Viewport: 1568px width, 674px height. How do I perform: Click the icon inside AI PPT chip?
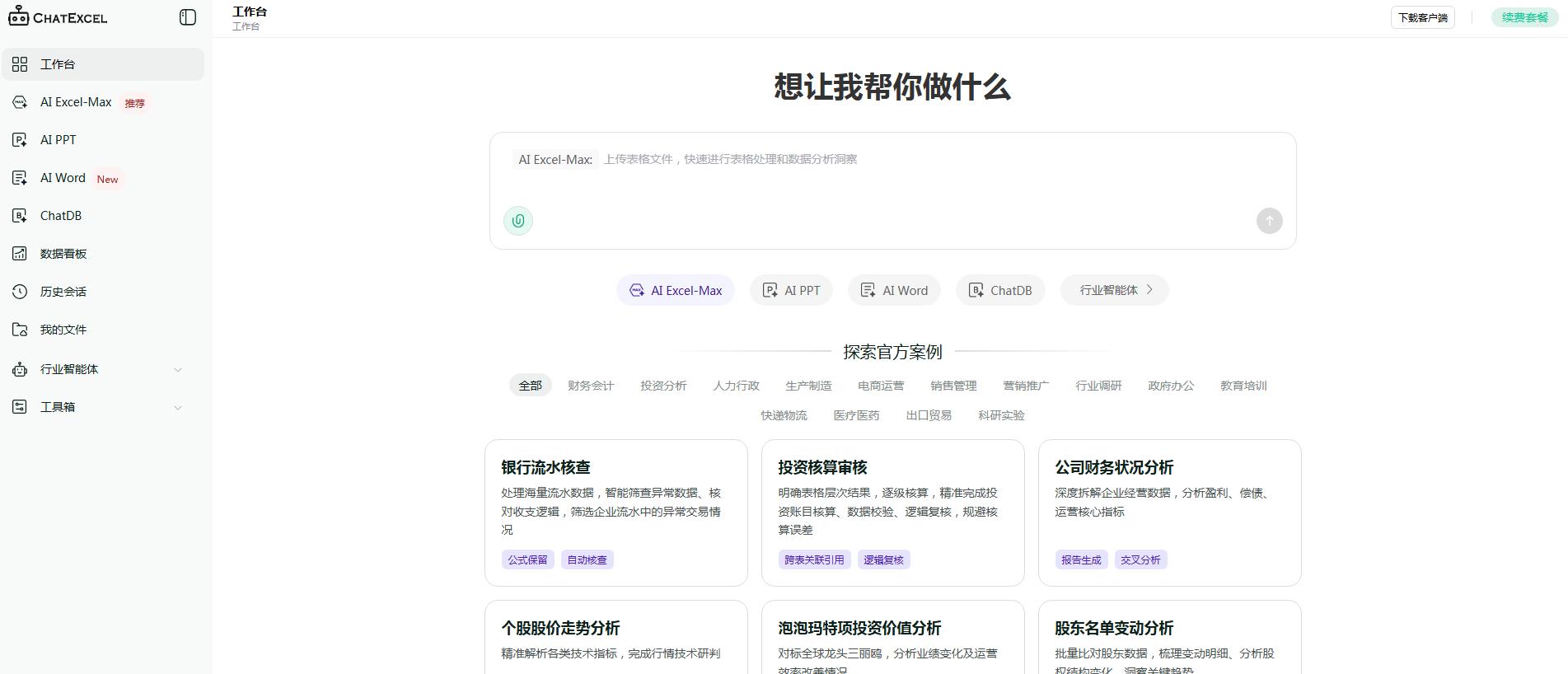click(x=770, y=290)
